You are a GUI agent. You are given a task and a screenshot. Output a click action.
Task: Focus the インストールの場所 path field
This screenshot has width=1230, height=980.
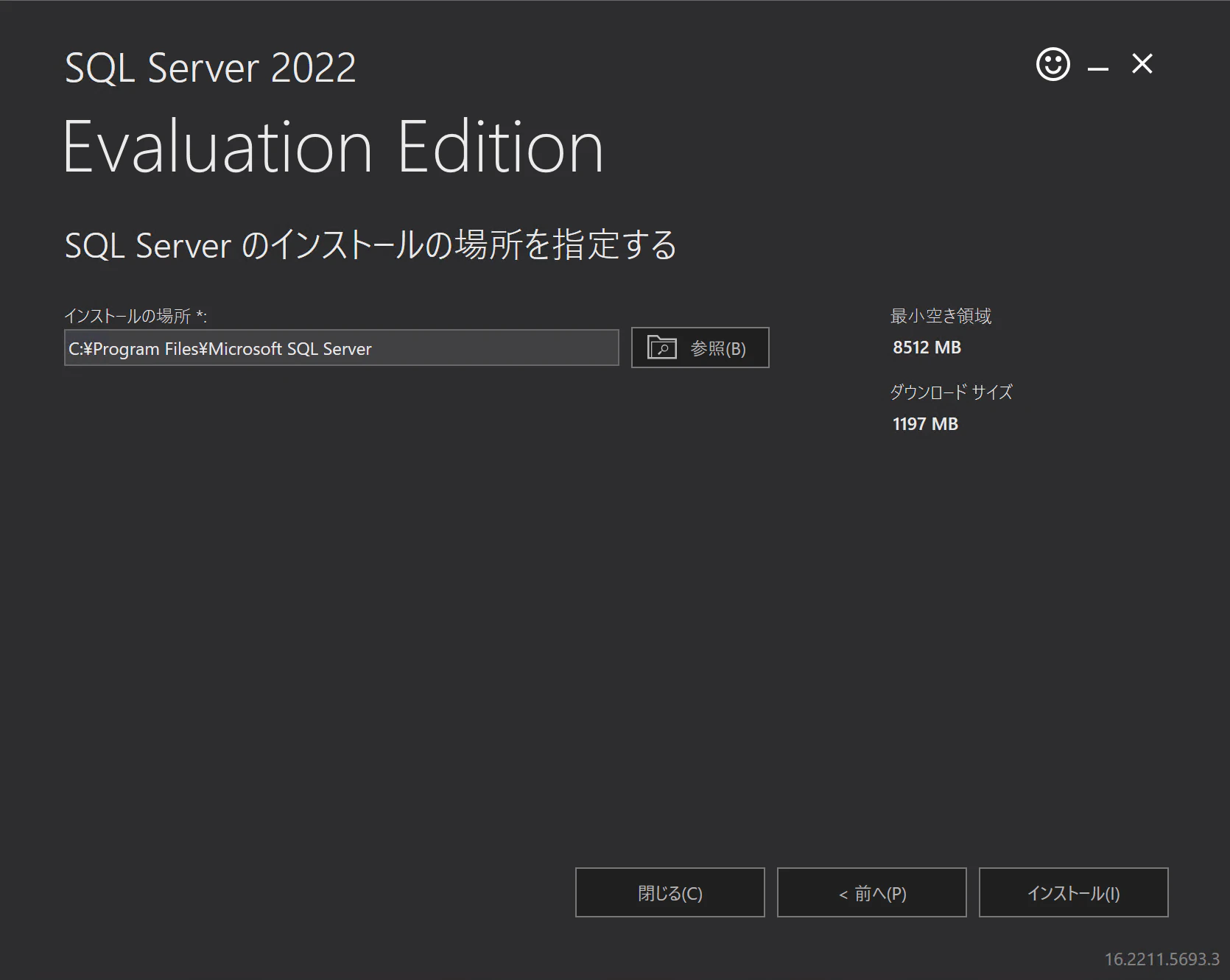(342, 348)
